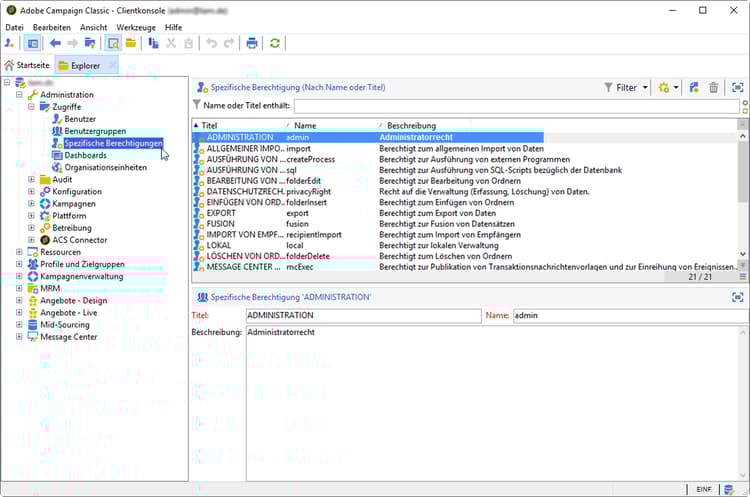Toggle the explorer view toolbar icon
The width and height of the screenshot is (750, 497).
113,44
